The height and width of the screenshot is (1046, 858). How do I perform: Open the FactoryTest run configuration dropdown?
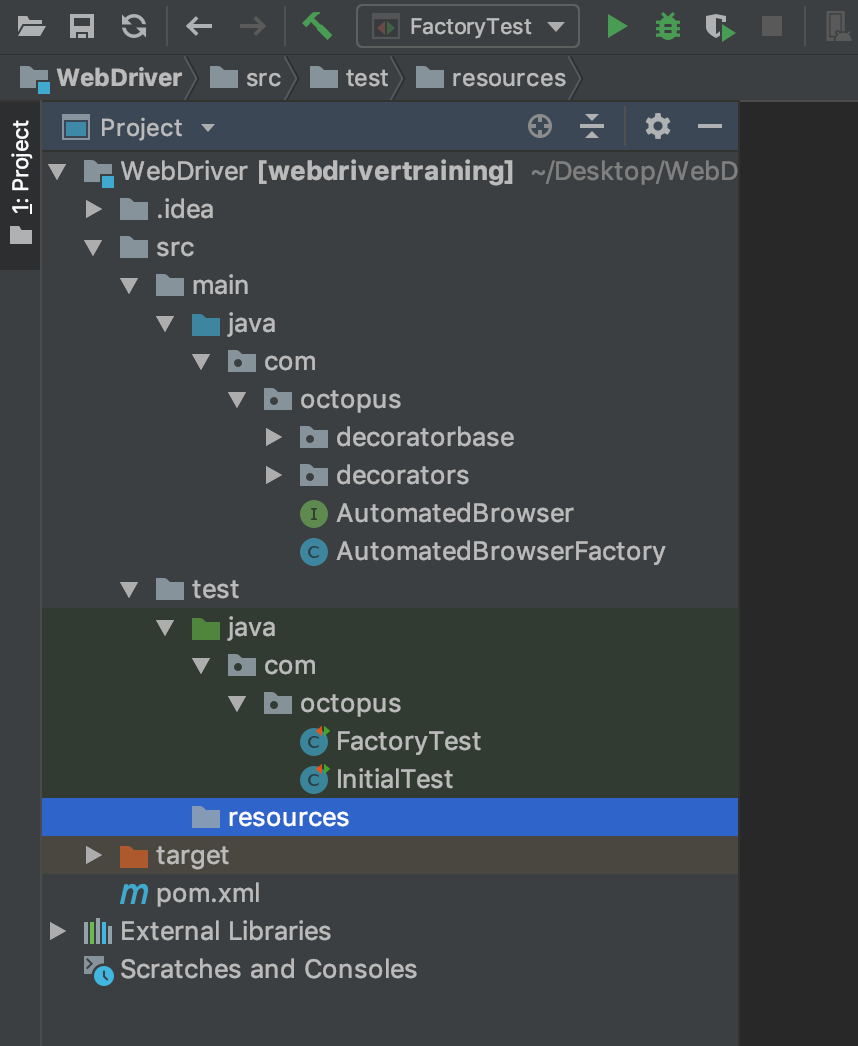(468, 26)
